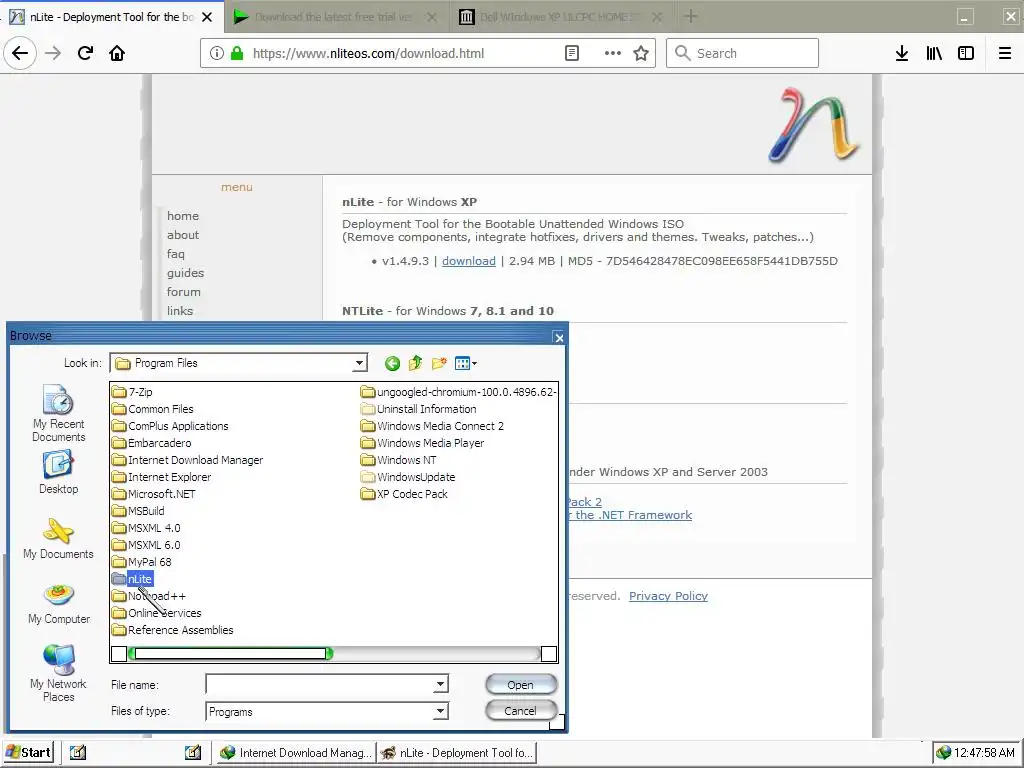Open the faq menu link

[176, 253]
